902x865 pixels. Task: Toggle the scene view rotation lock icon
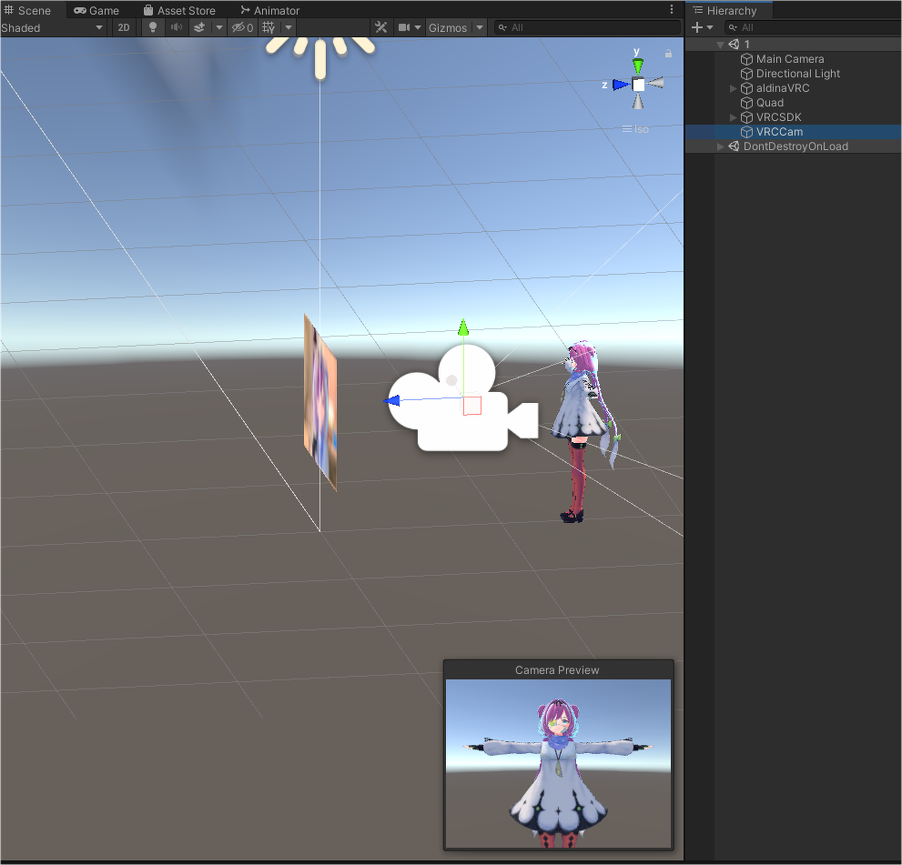click(668, 53)
